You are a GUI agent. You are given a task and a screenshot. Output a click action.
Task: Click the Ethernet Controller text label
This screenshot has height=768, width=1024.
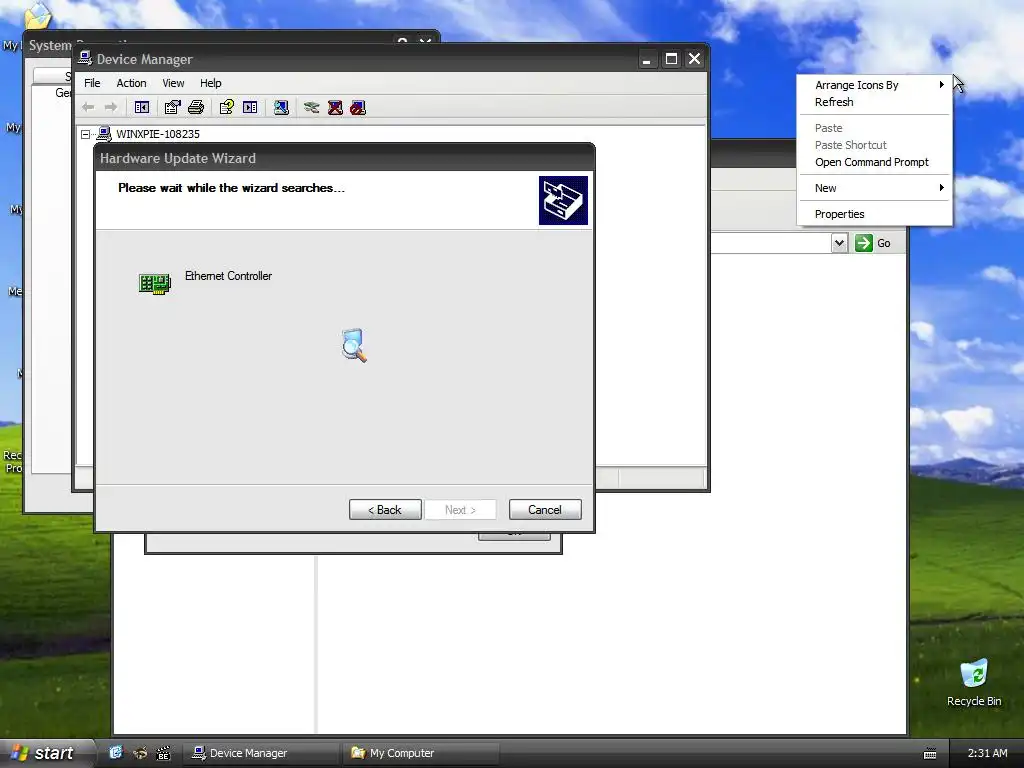click(x=229, y=276)
